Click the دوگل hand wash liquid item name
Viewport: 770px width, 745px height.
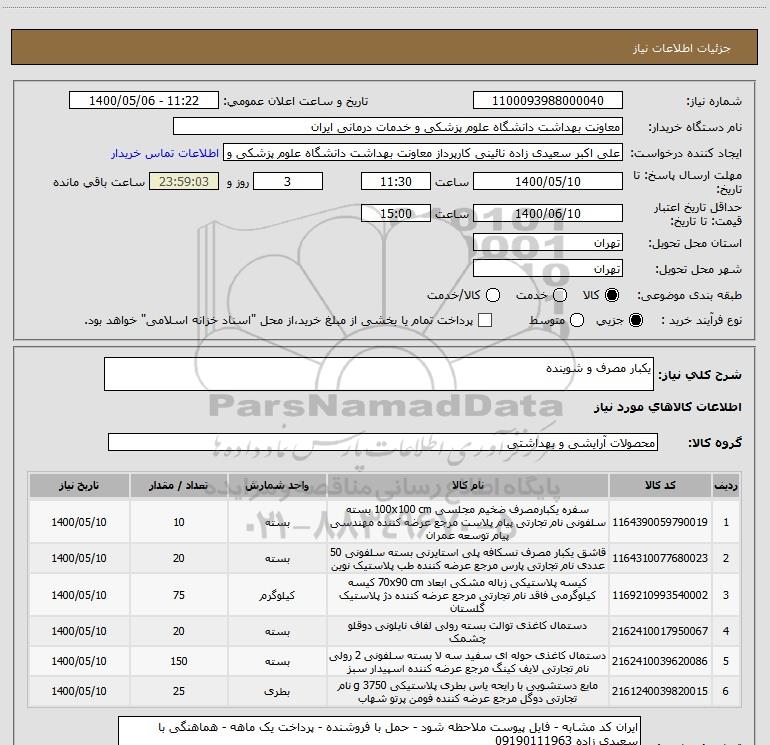(x=468, y=691)
